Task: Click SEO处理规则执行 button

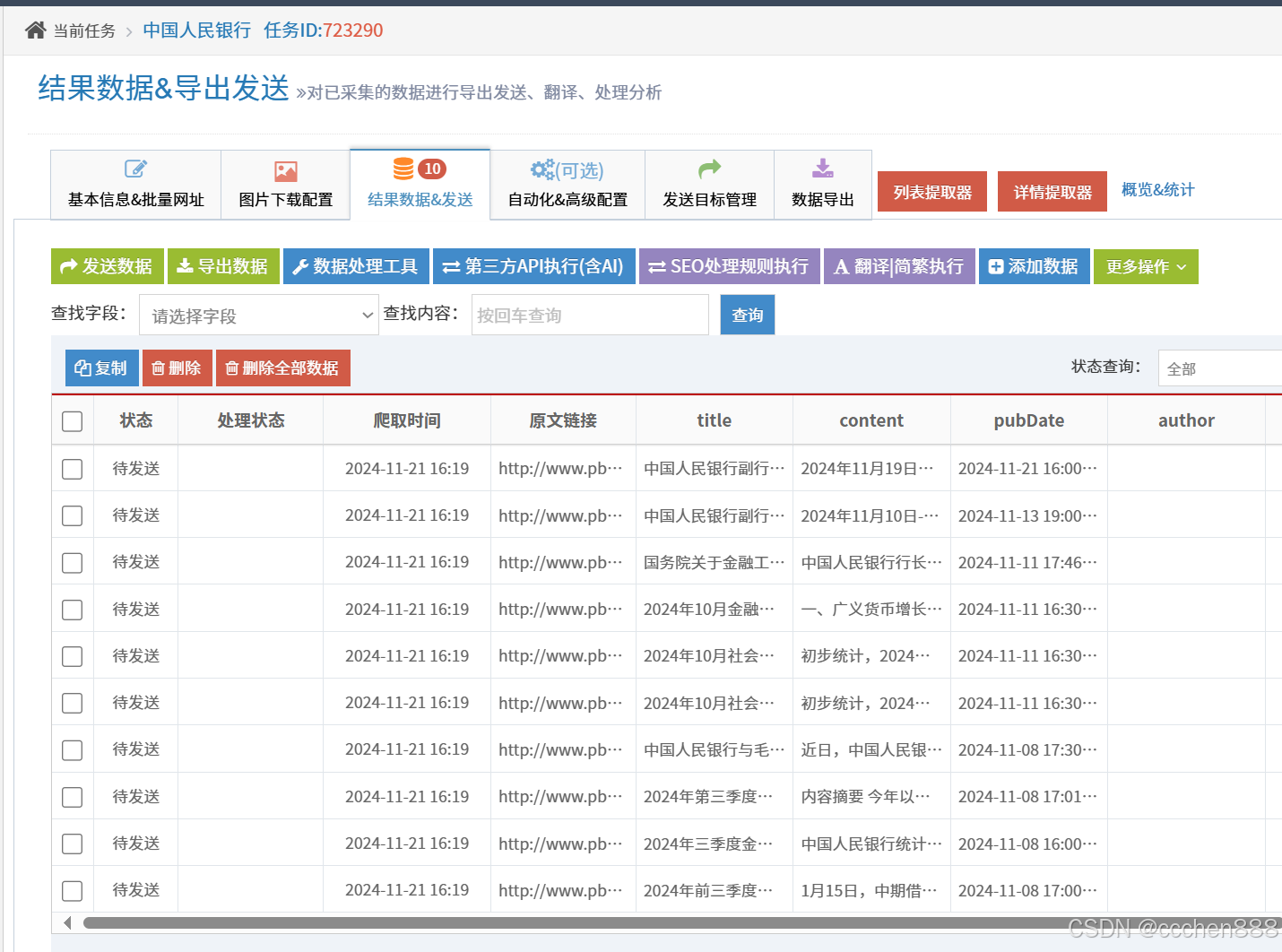Action: point(730,266)
